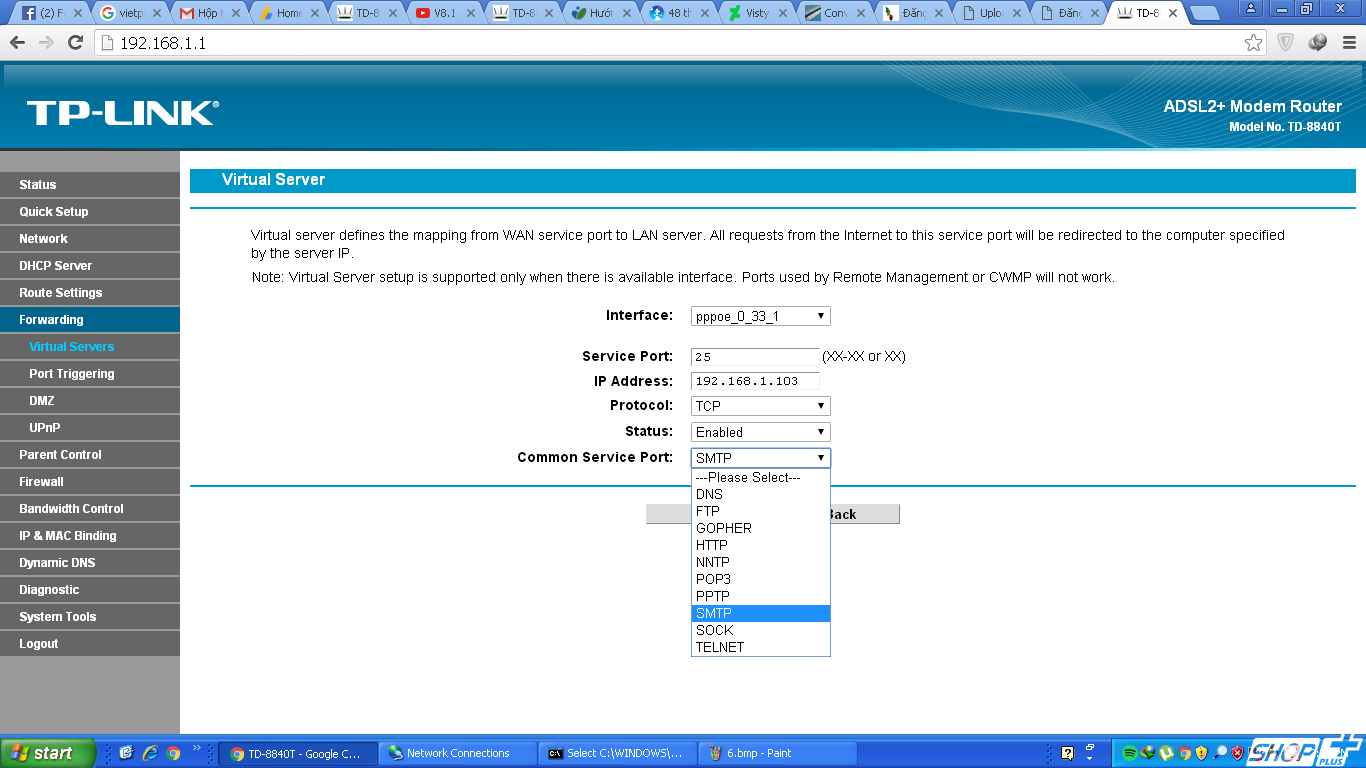Click the browser back arrow
The width and height of the screenshot is (1366, 768).
pos(17,43)
